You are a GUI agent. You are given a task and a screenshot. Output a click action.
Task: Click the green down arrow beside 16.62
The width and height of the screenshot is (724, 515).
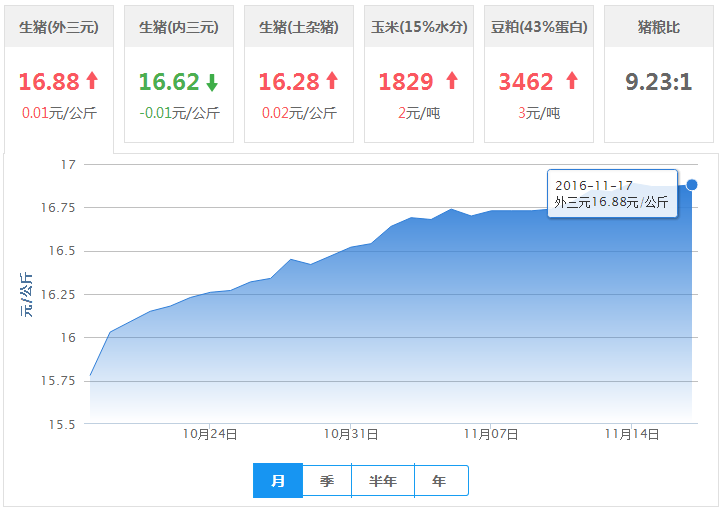pyautogui.click(x=212, y=82)
